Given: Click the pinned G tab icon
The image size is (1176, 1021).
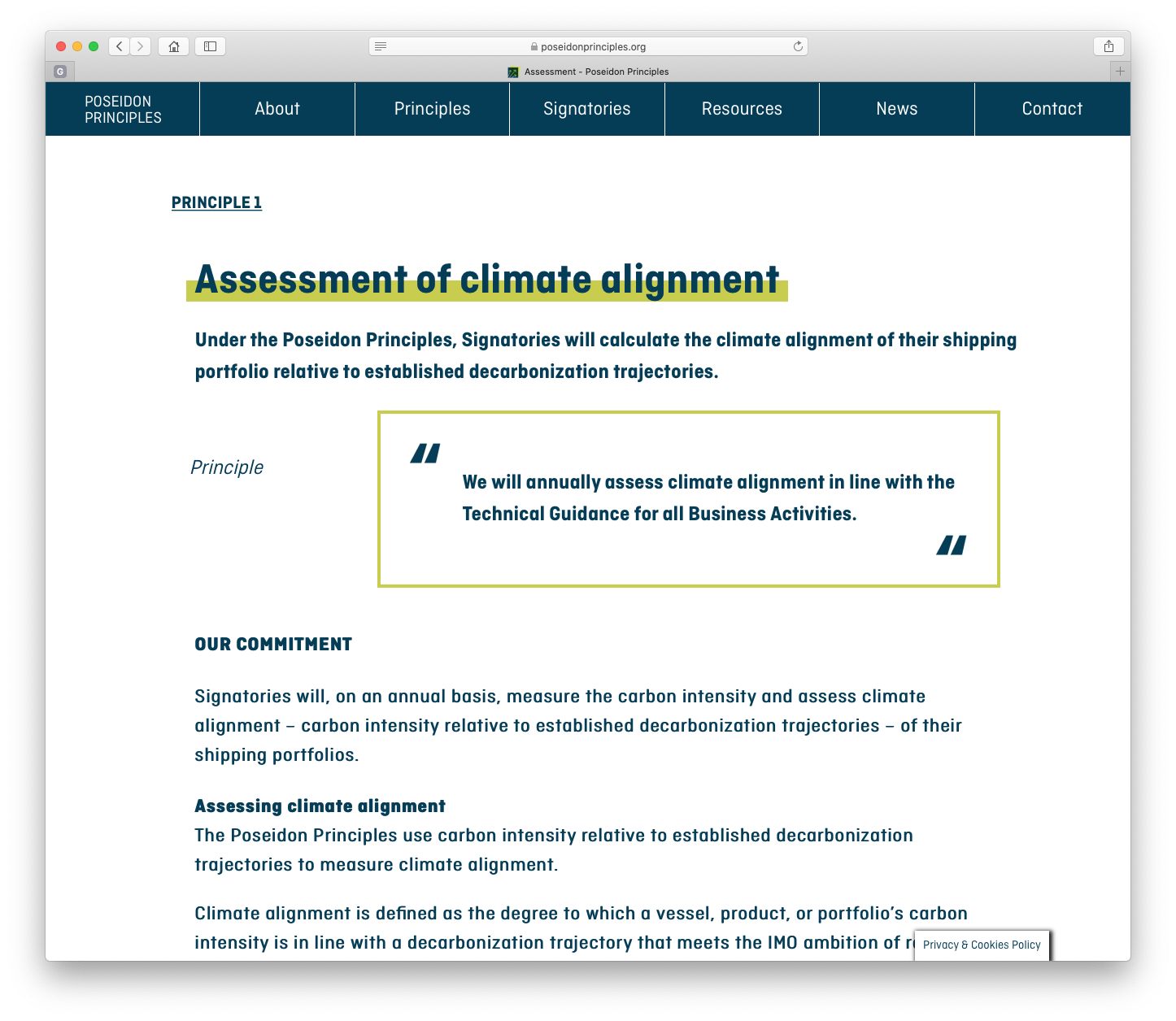Looking at the screenshot, I should (x=60, y=72).
